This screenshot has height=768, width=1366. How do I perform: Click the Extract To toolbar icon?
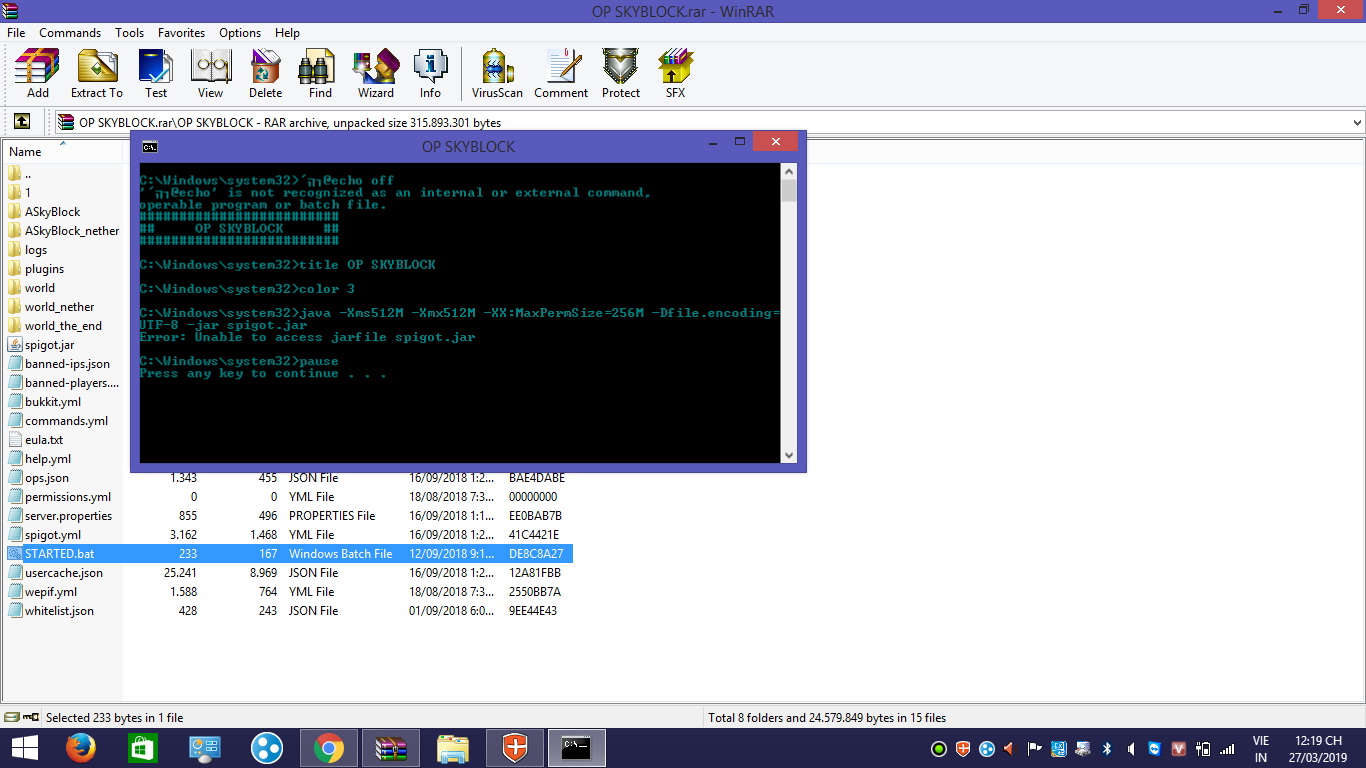click(x=96, y=74)
